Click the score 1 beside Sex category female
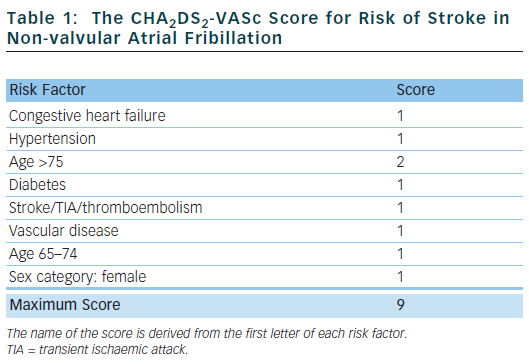Image resolution: width=529 pixels, height=364 pixels. (x=400, y=277)
